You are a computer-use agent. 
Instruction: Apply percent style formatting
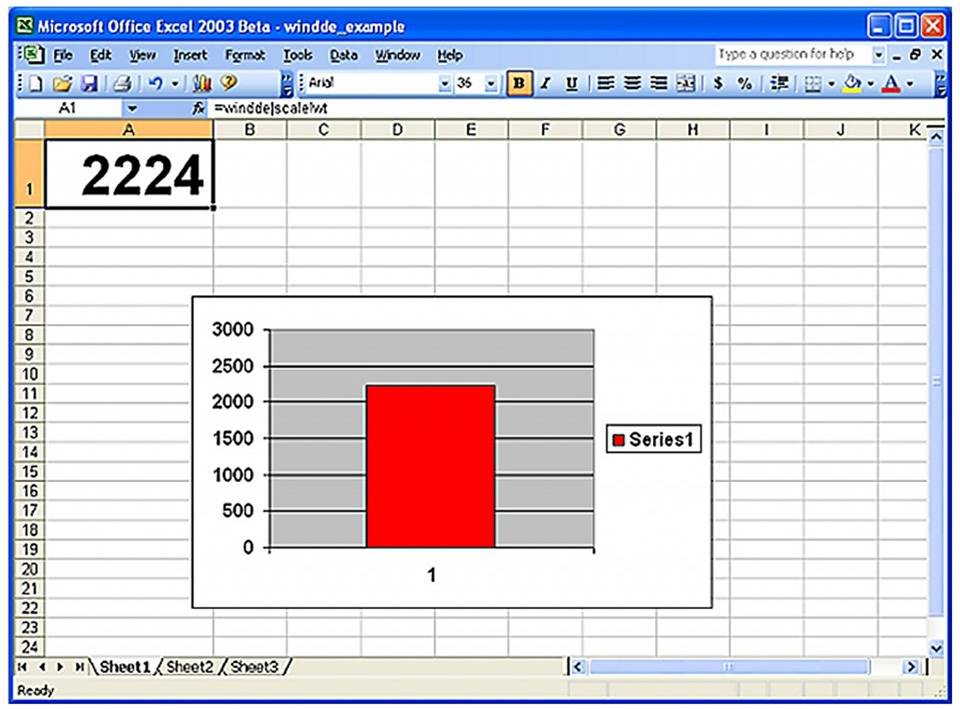pos(744,84)
